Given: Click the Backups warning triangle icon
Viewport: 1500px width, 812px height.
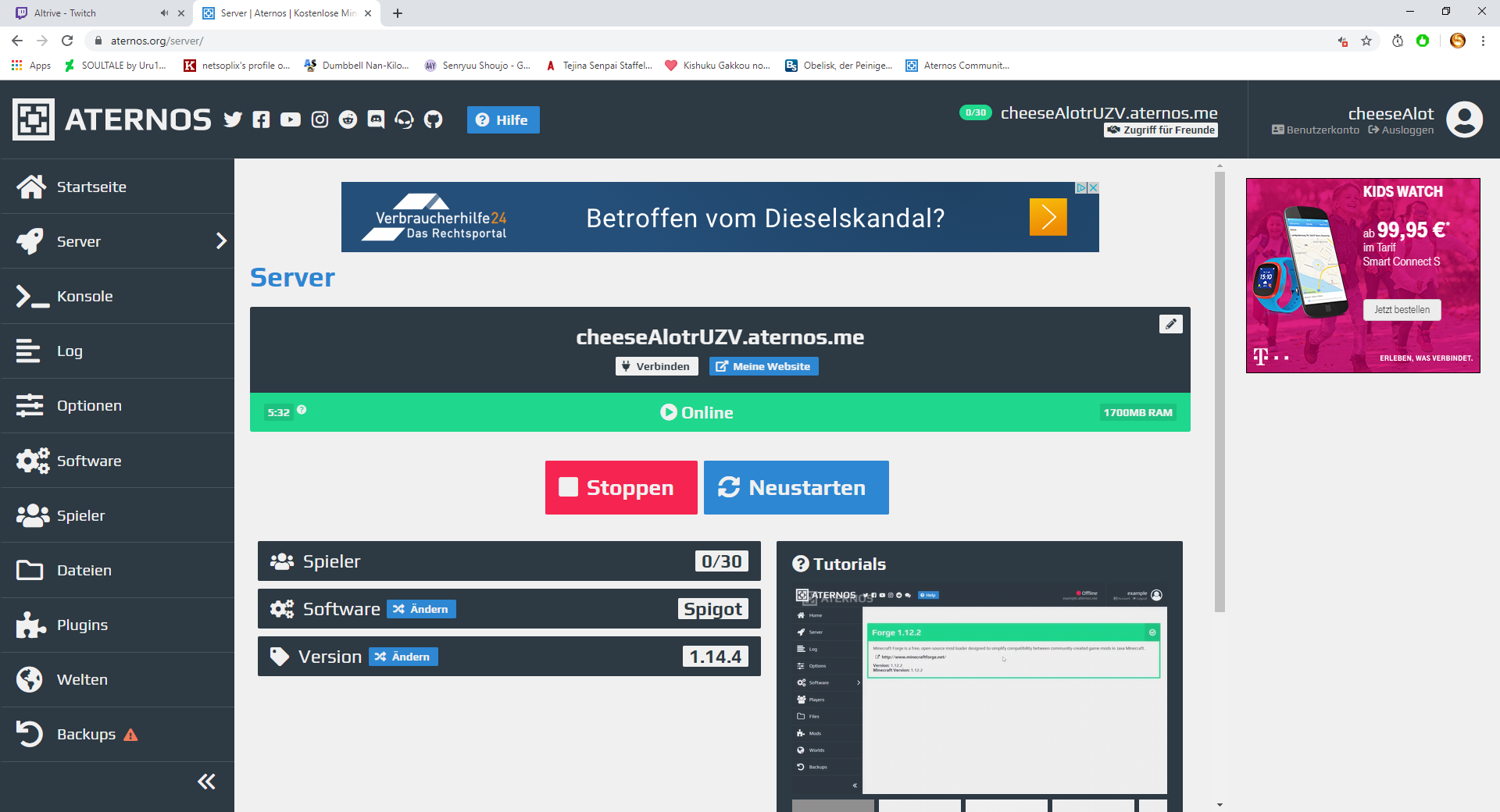Looking at the screenshot, I should point(130,735).
